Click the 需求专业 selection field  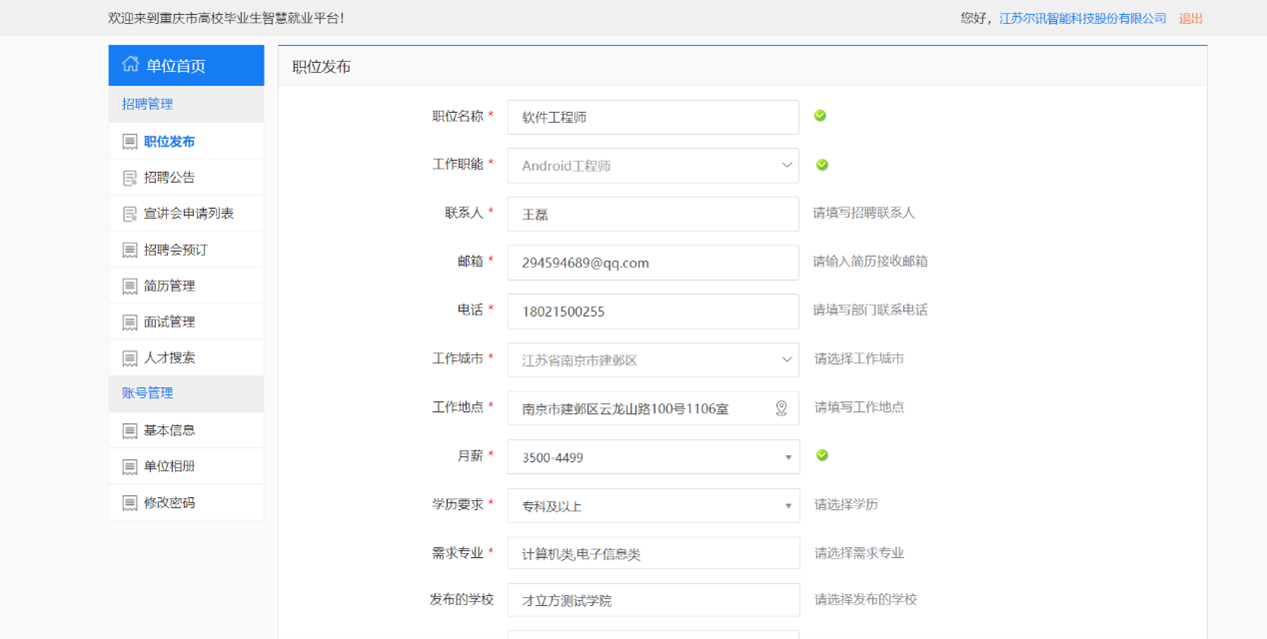click(x=652, y=553)
